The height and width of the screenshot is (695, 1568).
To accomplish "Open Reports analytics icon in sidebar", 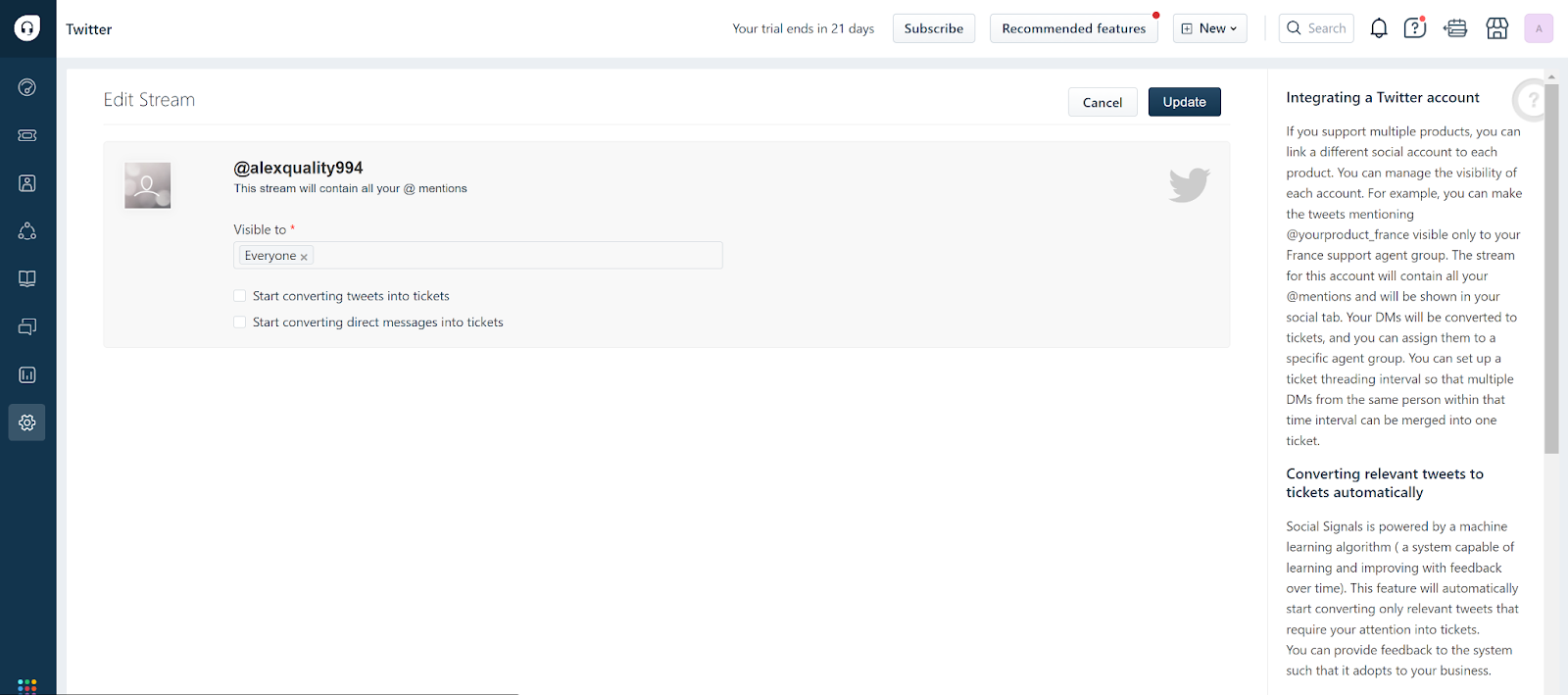I will coord(27,374).
